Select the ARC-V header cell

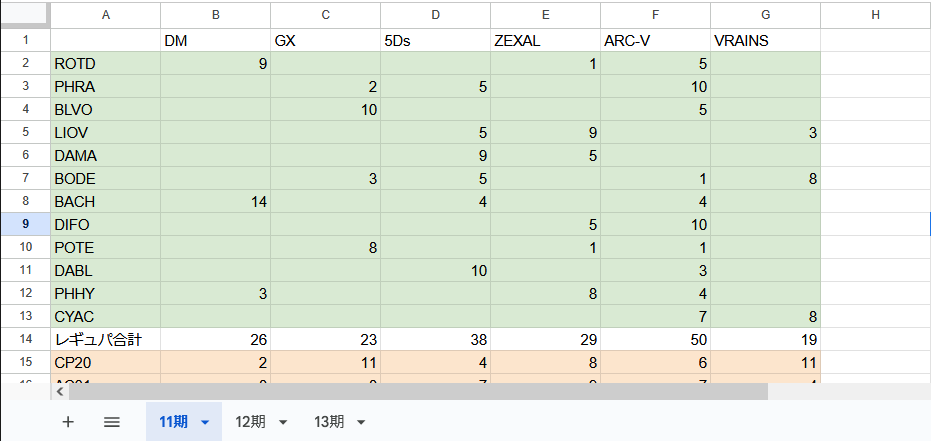pyautogui.click(x=655, y=41)
